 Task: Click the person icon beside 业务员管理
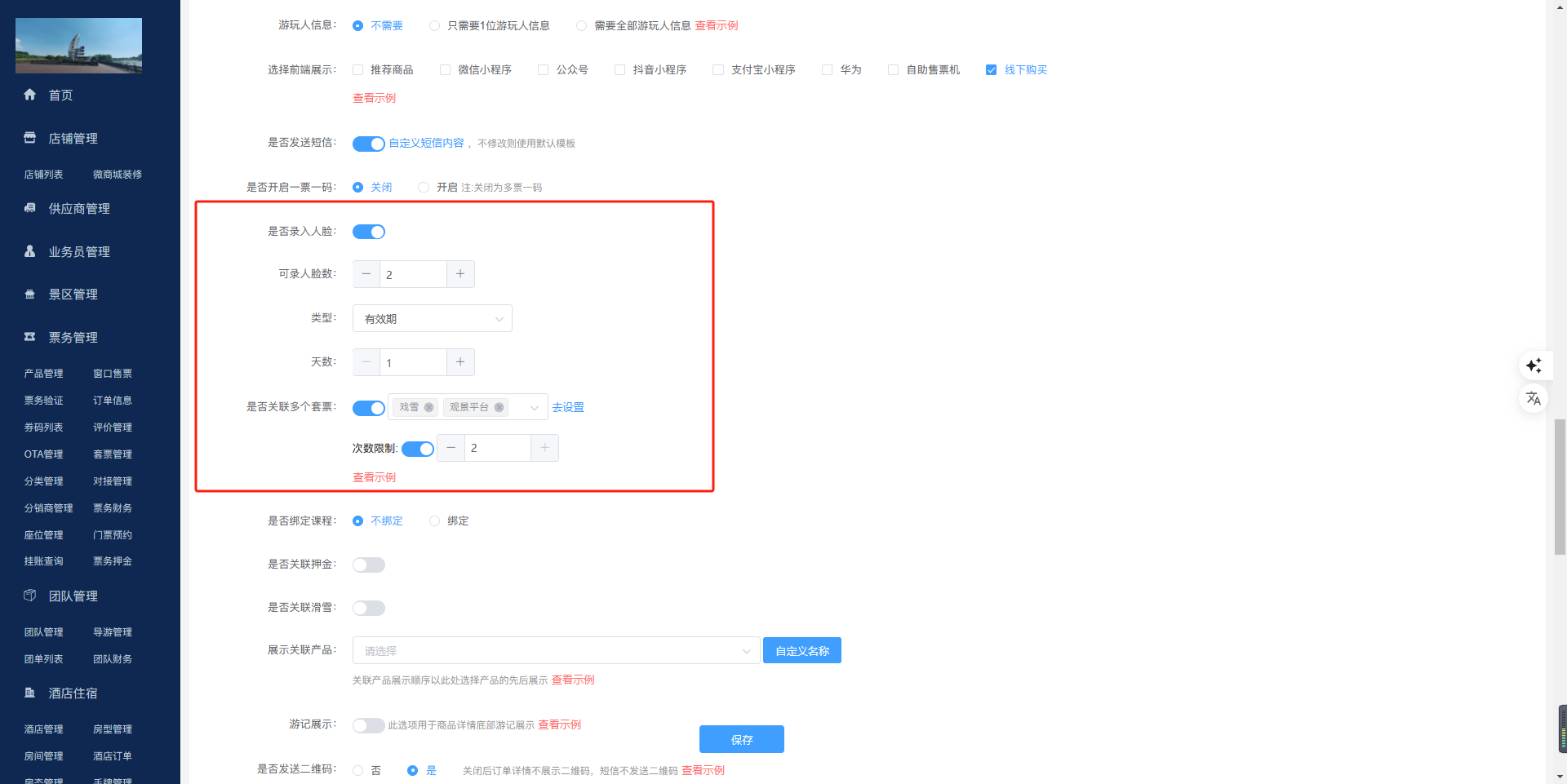[30, 251]
